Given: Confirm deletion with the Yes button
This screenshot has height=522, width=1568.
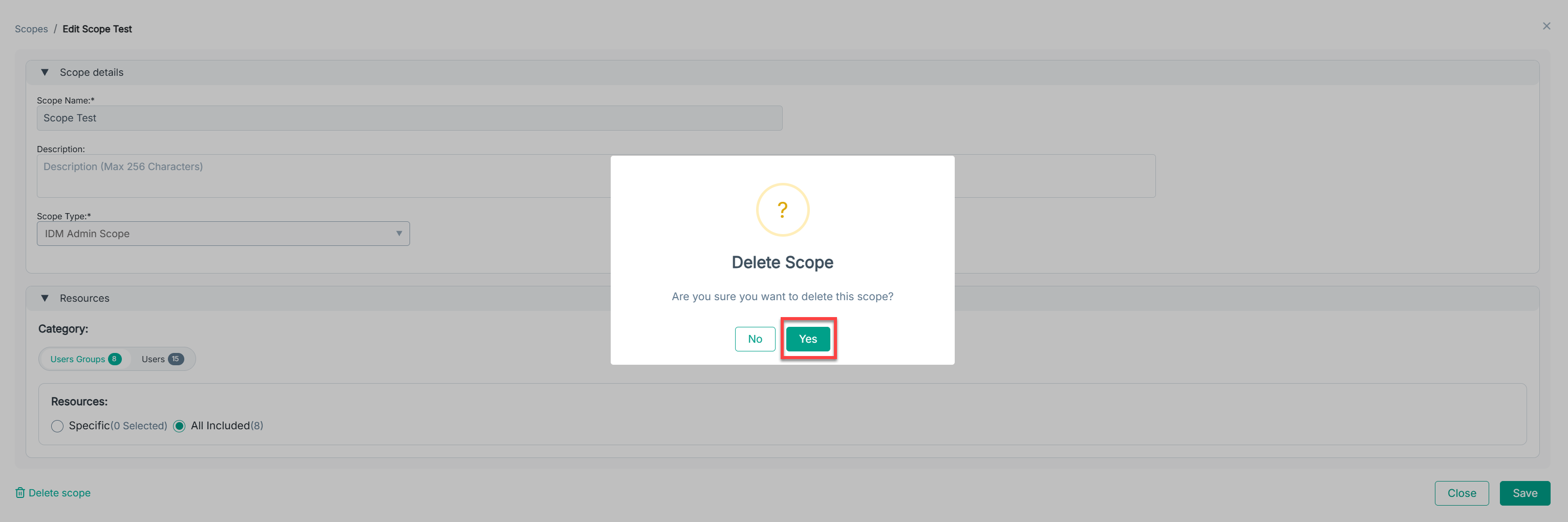Looking at the screenshot, I should point(807,339).
